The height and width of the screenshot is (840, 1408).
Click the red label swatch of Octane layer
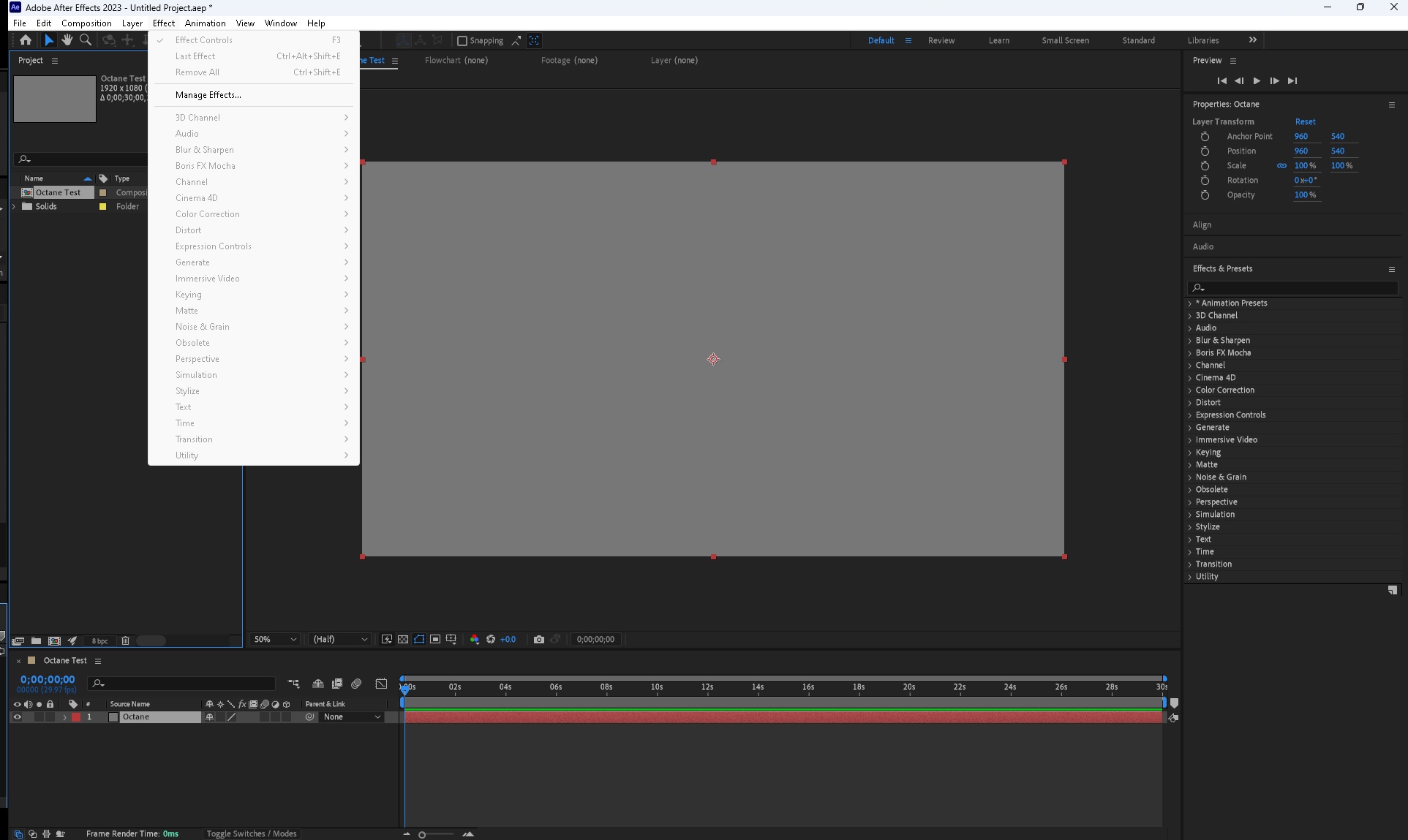(76, 717)
